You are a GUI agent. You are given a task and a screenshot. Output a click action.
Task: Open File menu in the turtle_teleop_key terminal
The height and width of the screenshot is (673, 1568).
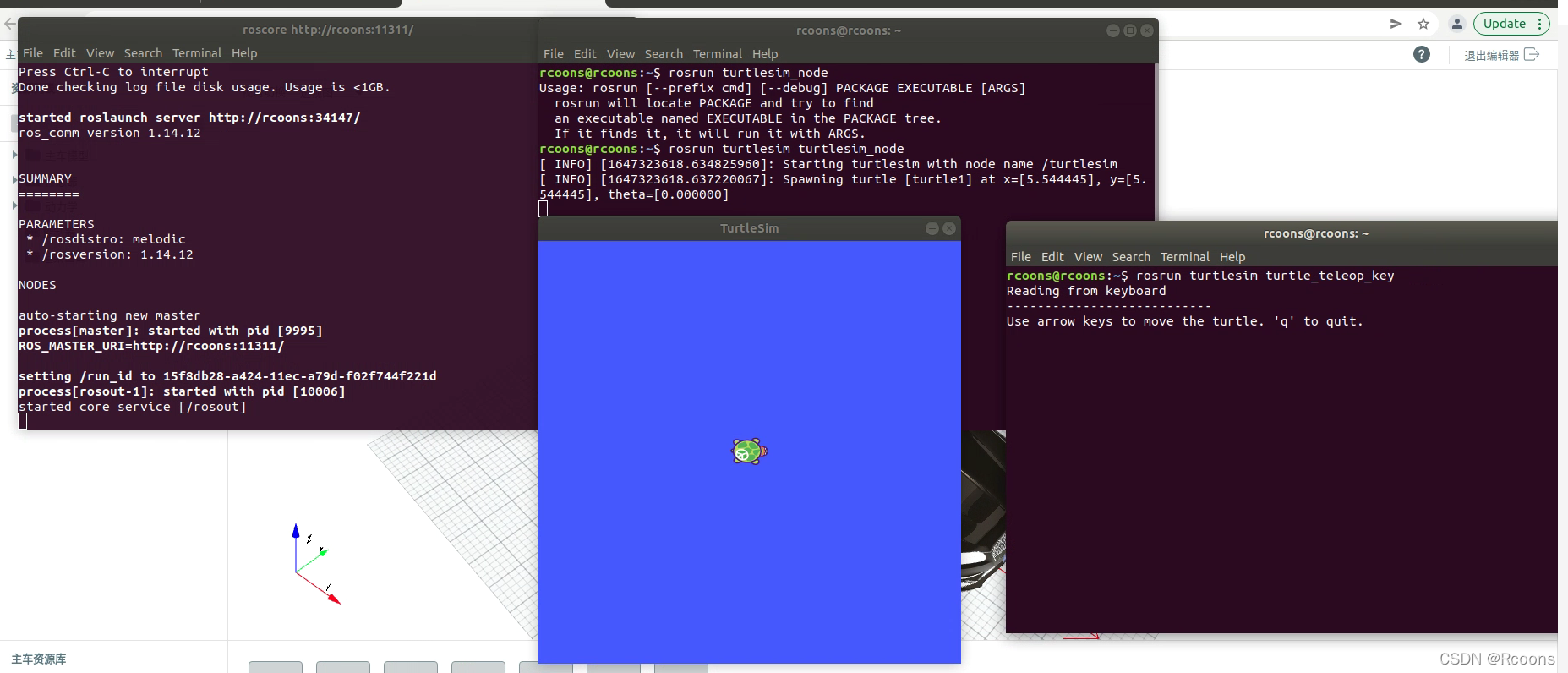point(1021,257)
